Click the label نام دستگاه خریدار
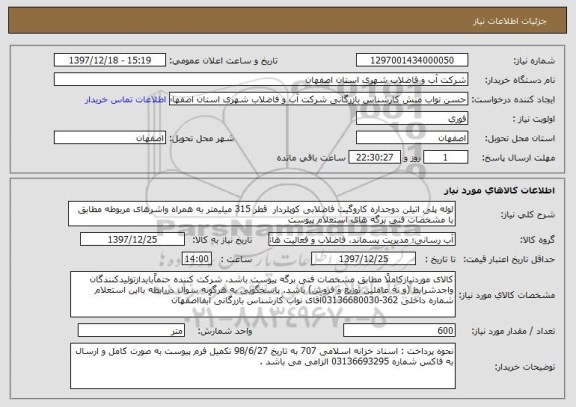Screen dimensions: 576x407 (520, 80)
